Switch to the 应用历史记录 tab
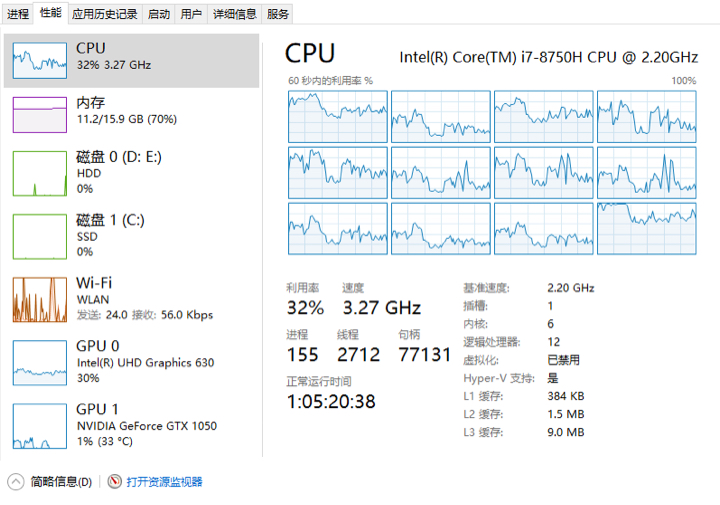This screenshot has width=720, height=505. pos(105,14)
